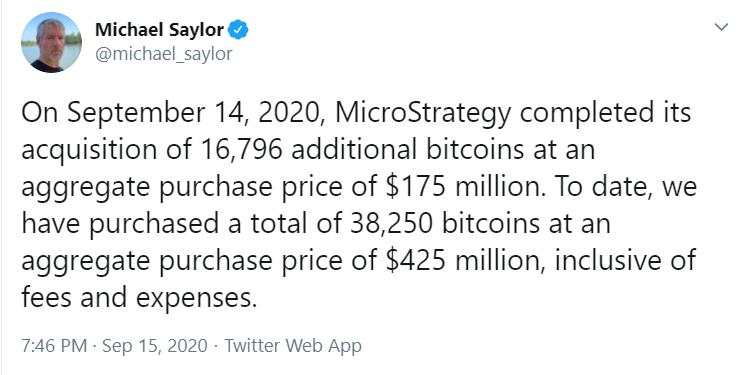The width and height of the screenshot is (750, 375).
Task: Expand the tweet options chevron
Action: (x=721, y=27)
